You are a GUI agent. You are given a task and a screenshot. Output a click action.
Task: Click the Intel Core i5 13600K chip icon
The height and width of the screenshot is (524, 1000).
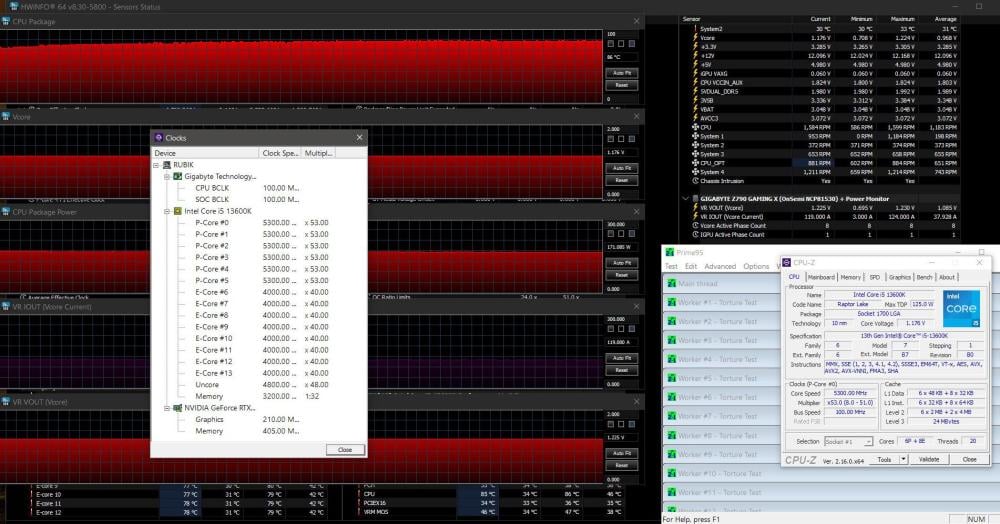pyautogui.click(x=178, y=212)
